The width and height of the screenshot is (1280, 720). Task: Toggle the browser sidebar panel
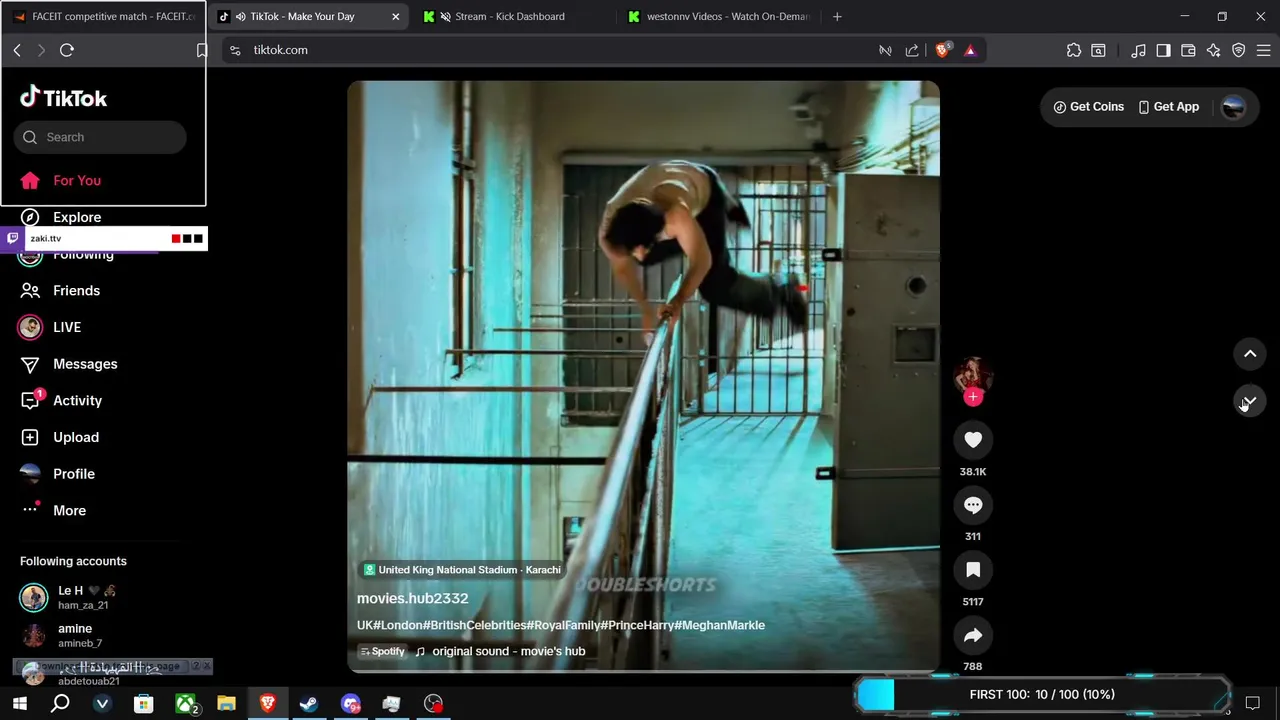(1163, 50)
